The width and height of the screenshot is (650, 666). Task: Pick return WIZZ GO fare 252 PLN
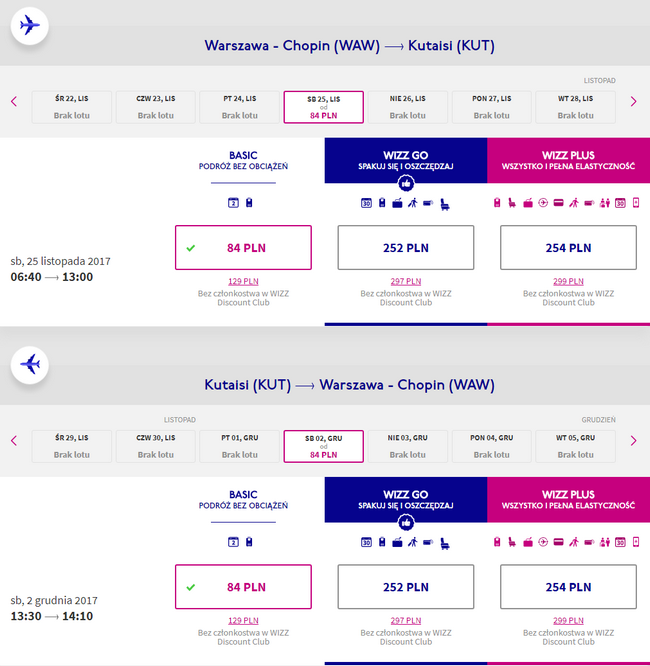(406, 588)
